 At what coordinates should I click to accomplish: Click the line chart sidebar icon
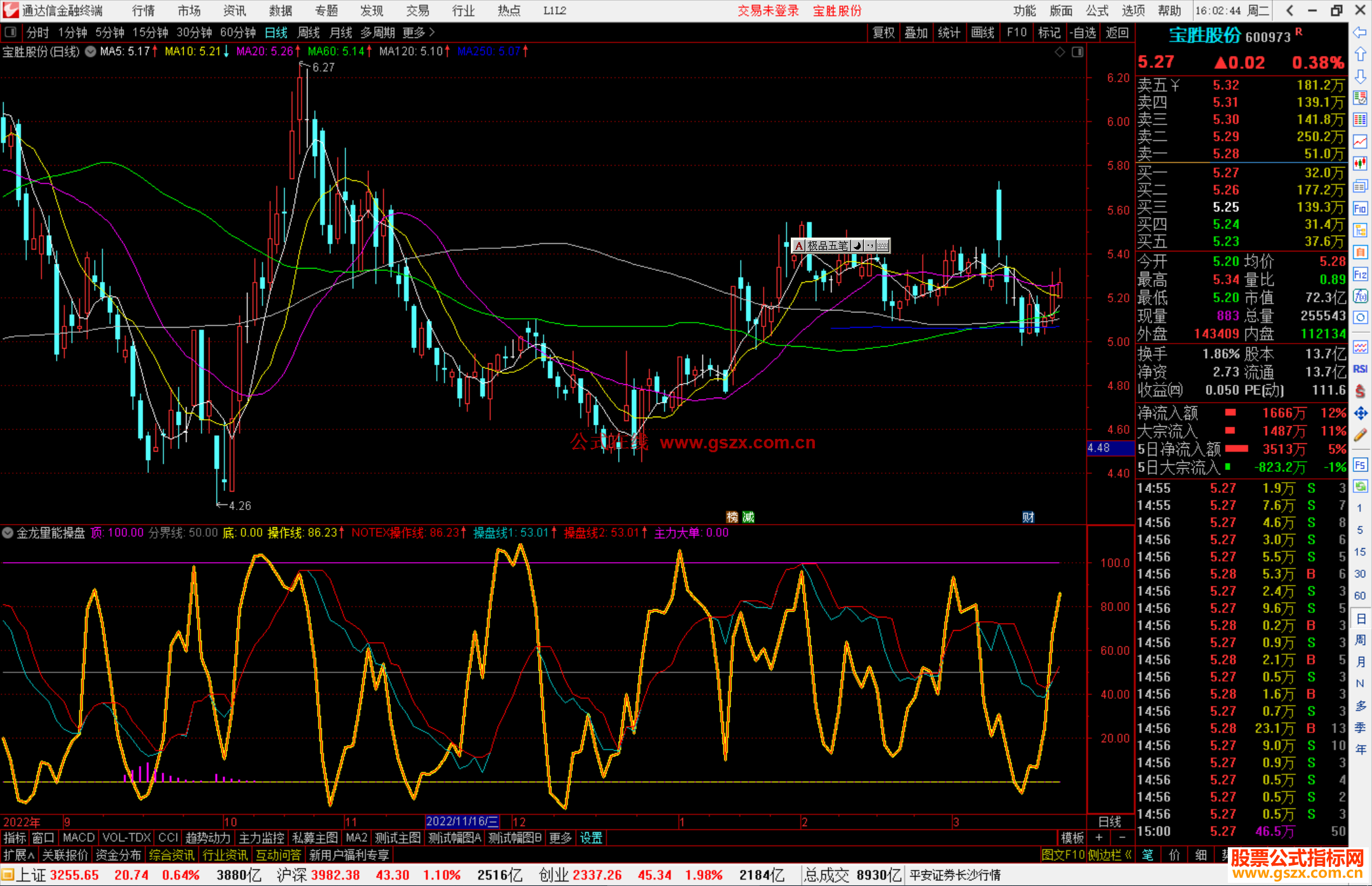(1360, 142)
